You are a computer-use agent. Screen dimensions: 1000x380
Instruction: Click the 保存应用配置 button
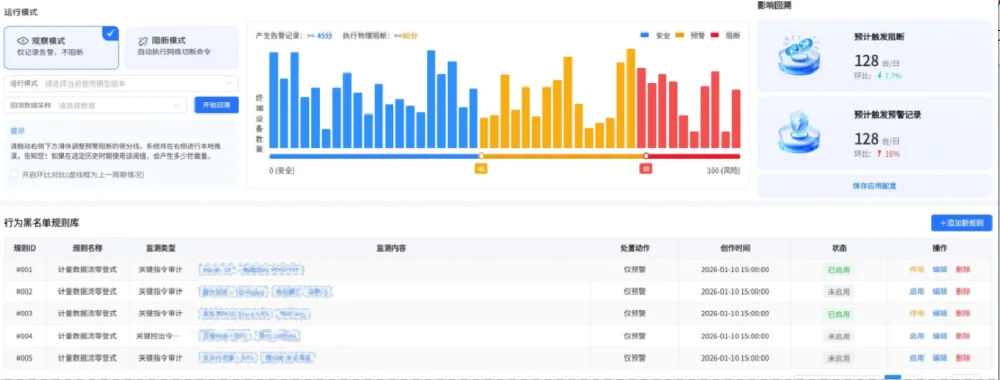(x=874, y=186)
